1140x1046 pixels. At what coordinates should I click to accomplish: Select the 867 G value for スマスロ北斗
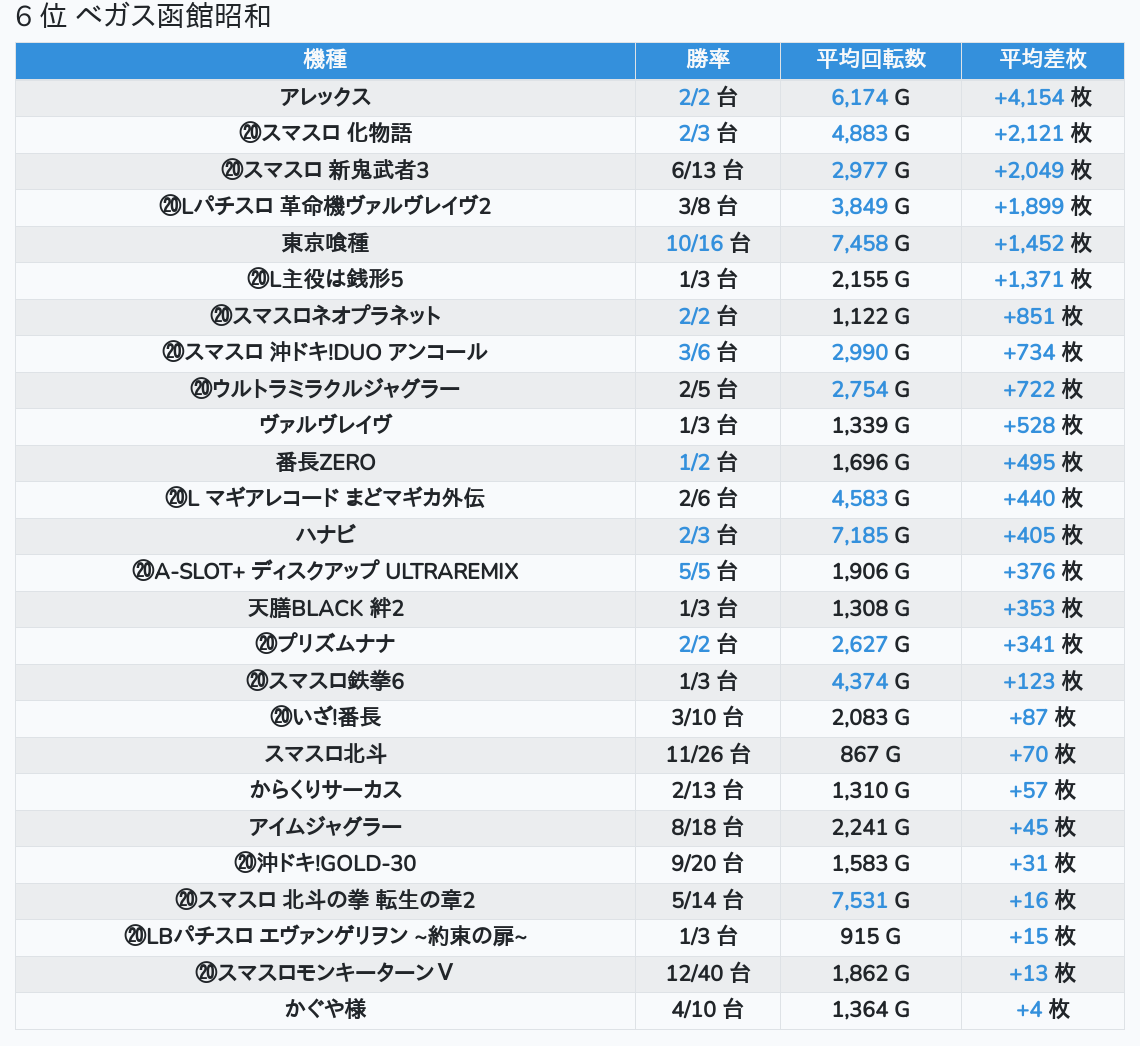(x=870, y=754)
